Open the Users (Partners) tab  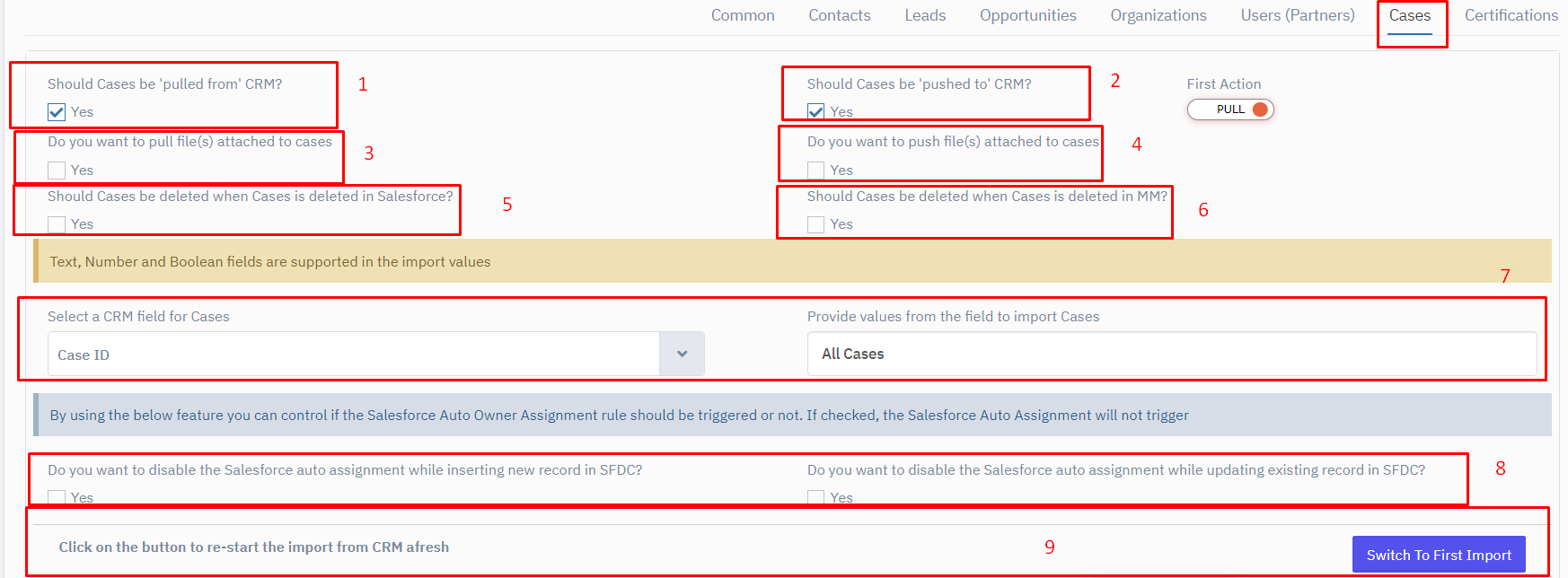pyautogui.click(x=1298, y=15)
